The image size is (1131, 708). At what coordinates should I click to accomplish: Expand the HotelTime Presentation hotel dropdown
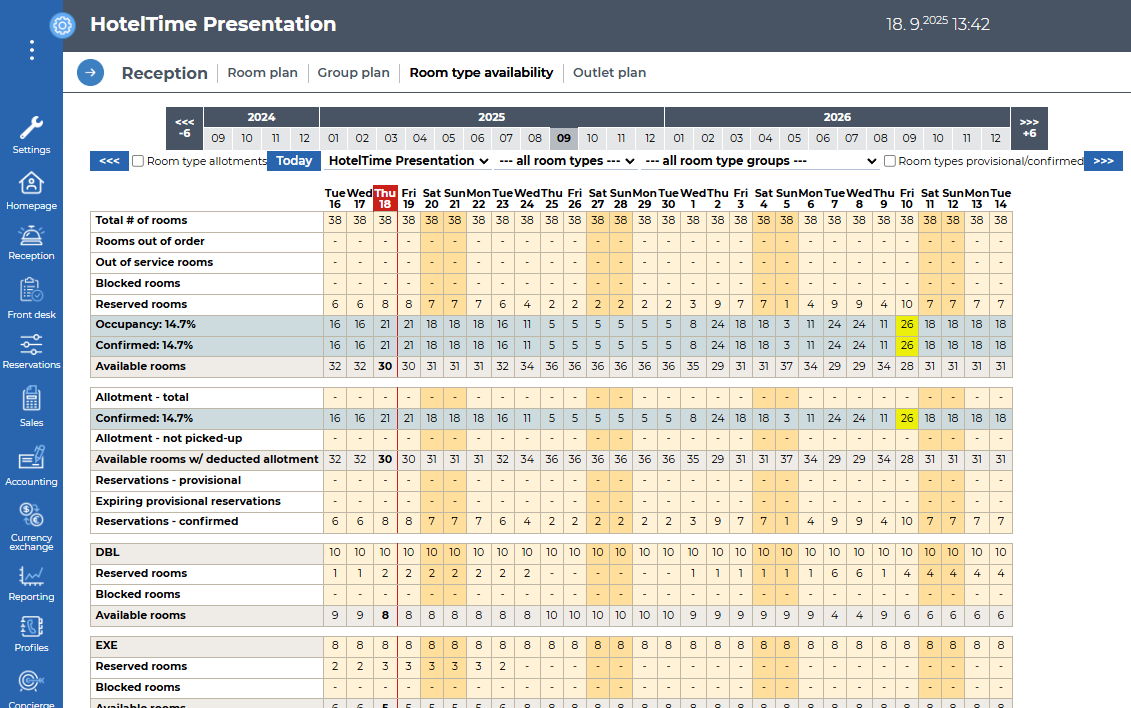pos(408,161)
